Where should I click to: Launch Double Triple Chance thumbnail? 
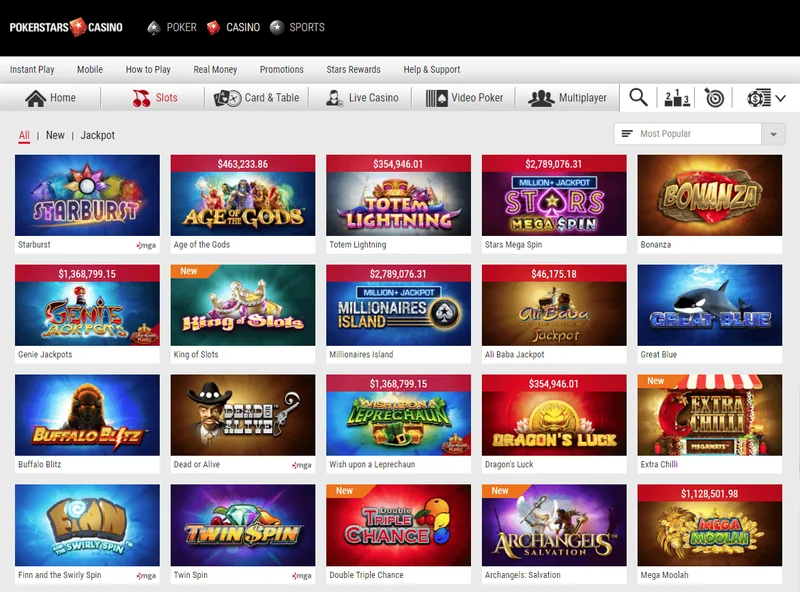398,525
